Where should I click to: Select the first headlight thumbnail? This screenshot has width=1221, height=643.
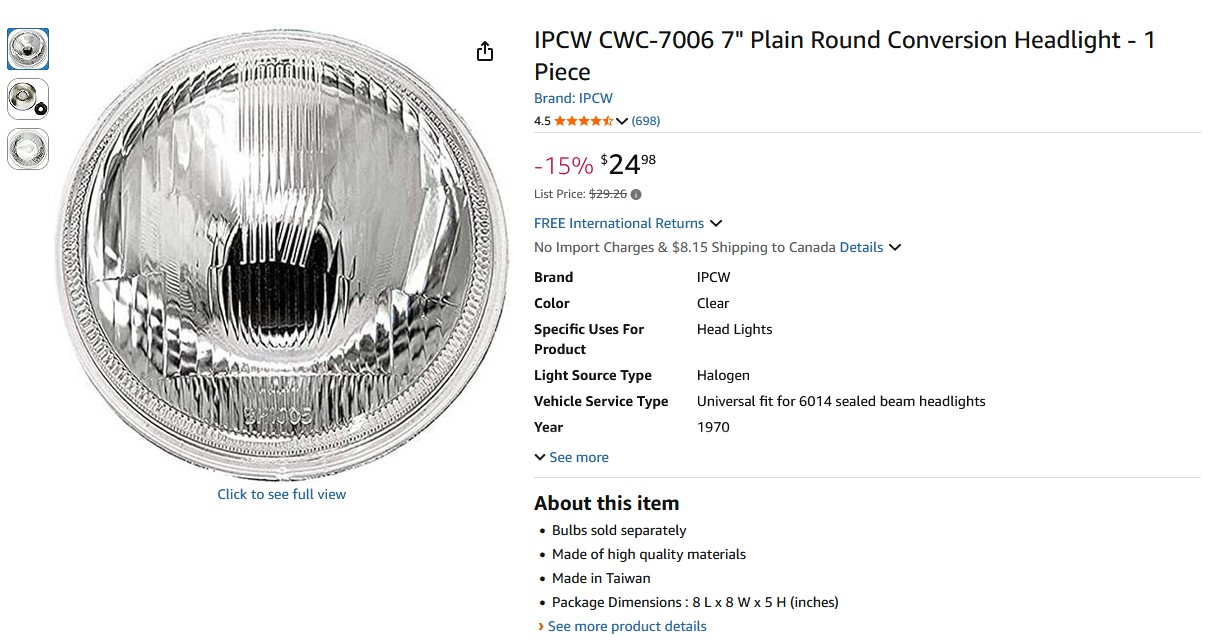pyautogui.click(x=28, y=49)
